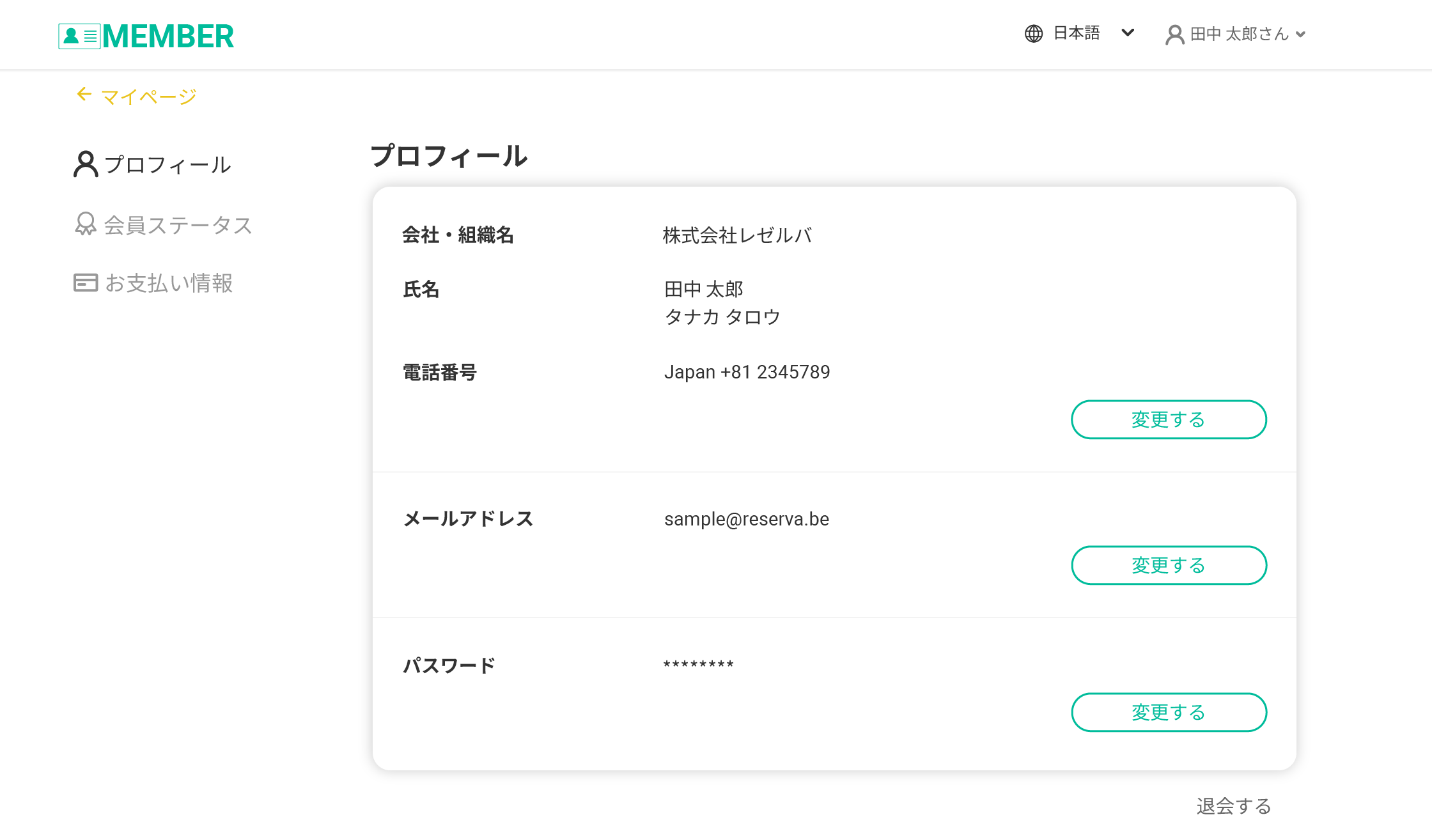
Task: Click the profile person icon in sidebar
Action: coord(86,164)
